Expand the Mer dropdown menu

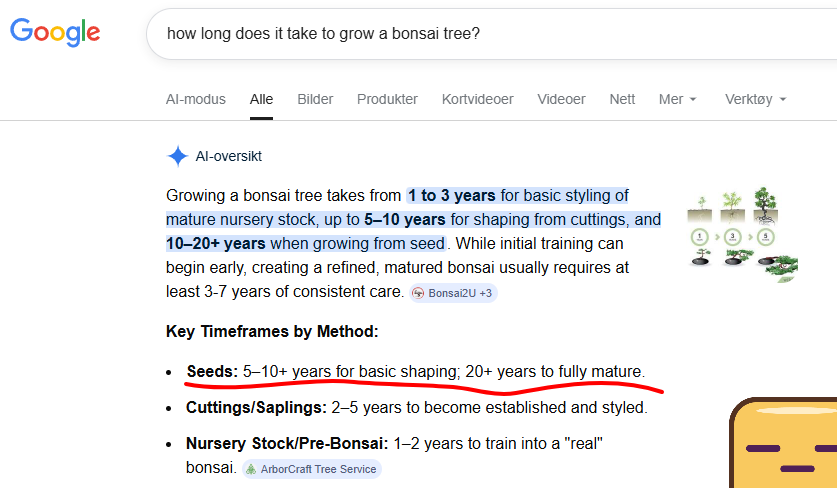click(x=677, y=99)
